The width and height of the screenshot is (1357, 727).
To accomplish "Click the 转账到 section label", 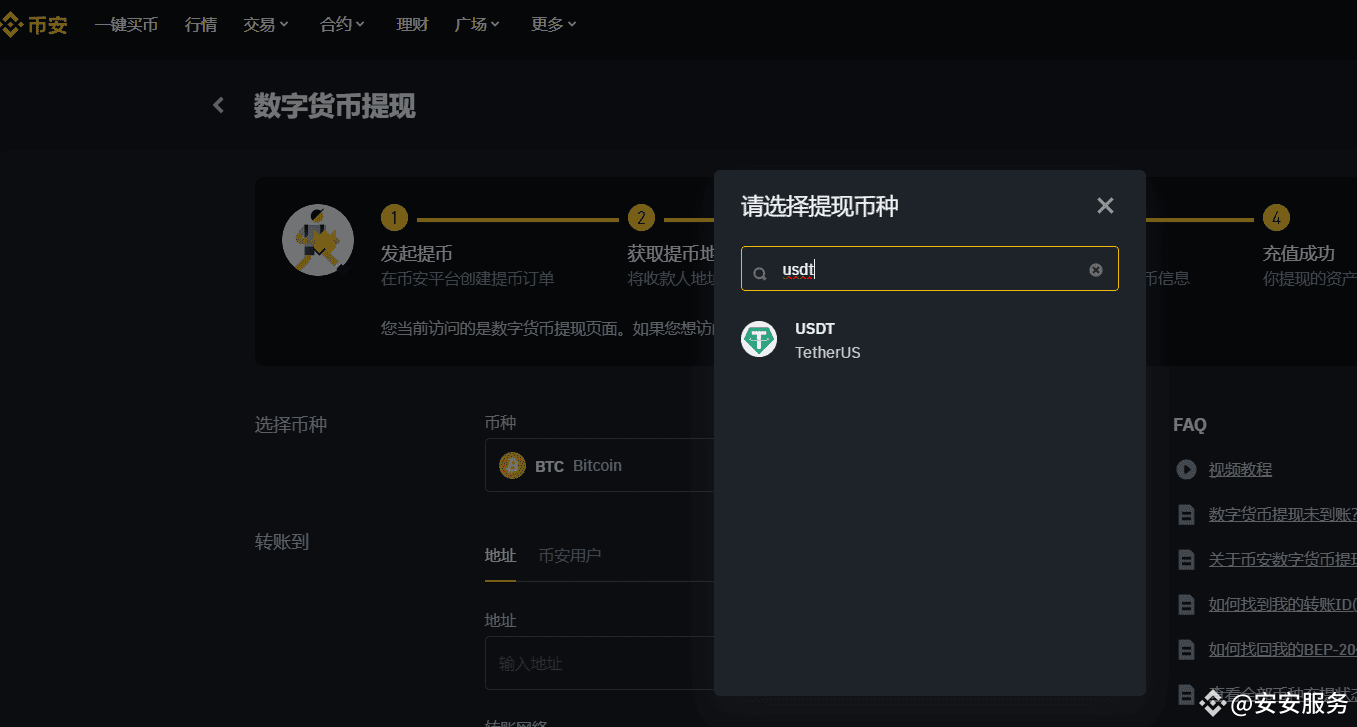I will point(282,542).
